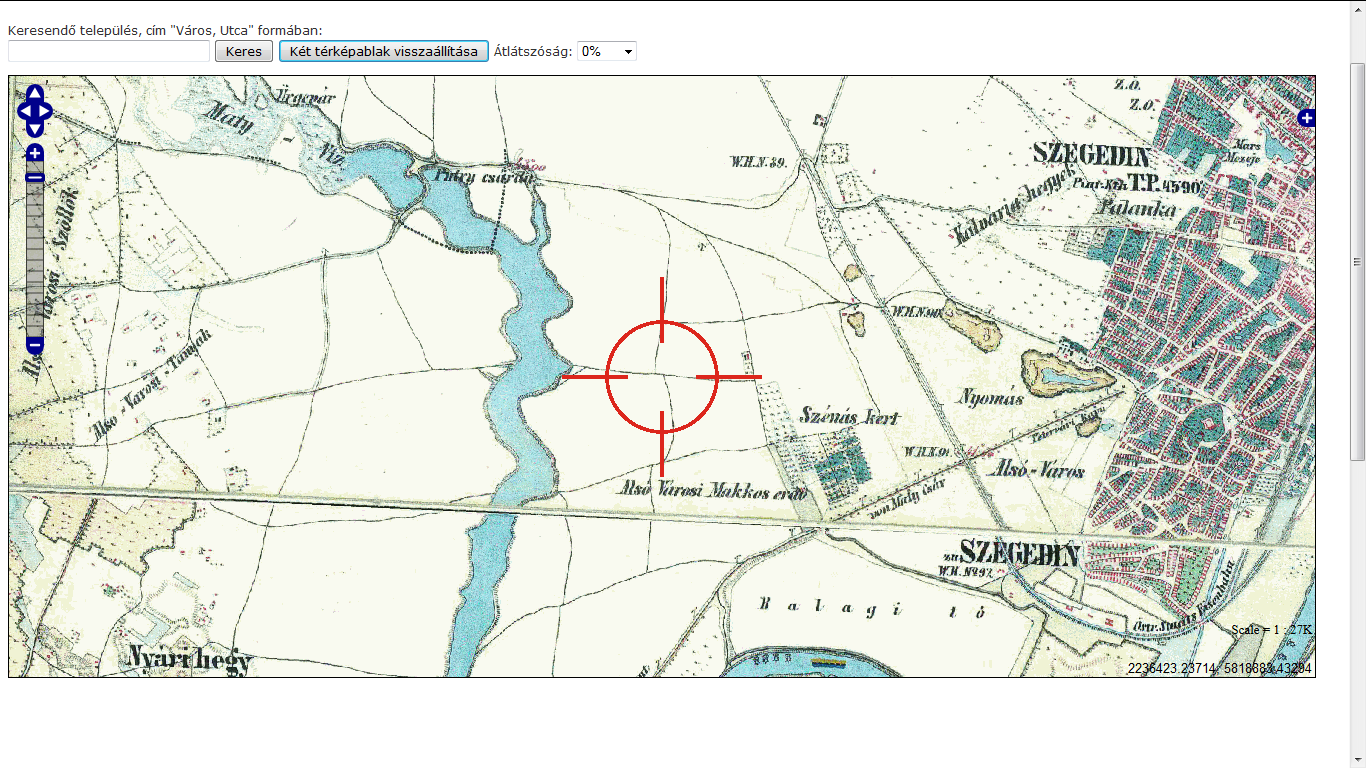Pan the map north with the up arrow

coord(35,93)
